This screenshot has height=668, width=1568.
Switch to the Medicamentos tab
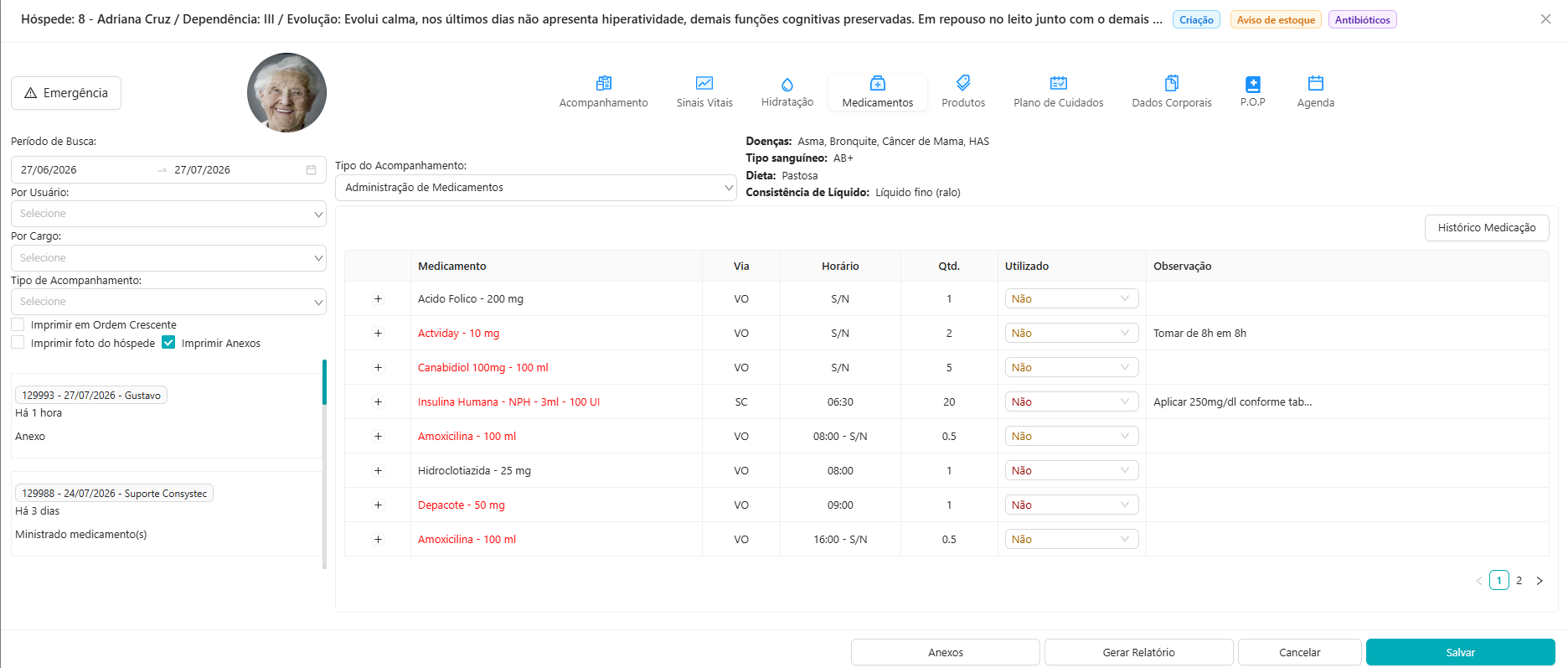(x=878, y=92)
